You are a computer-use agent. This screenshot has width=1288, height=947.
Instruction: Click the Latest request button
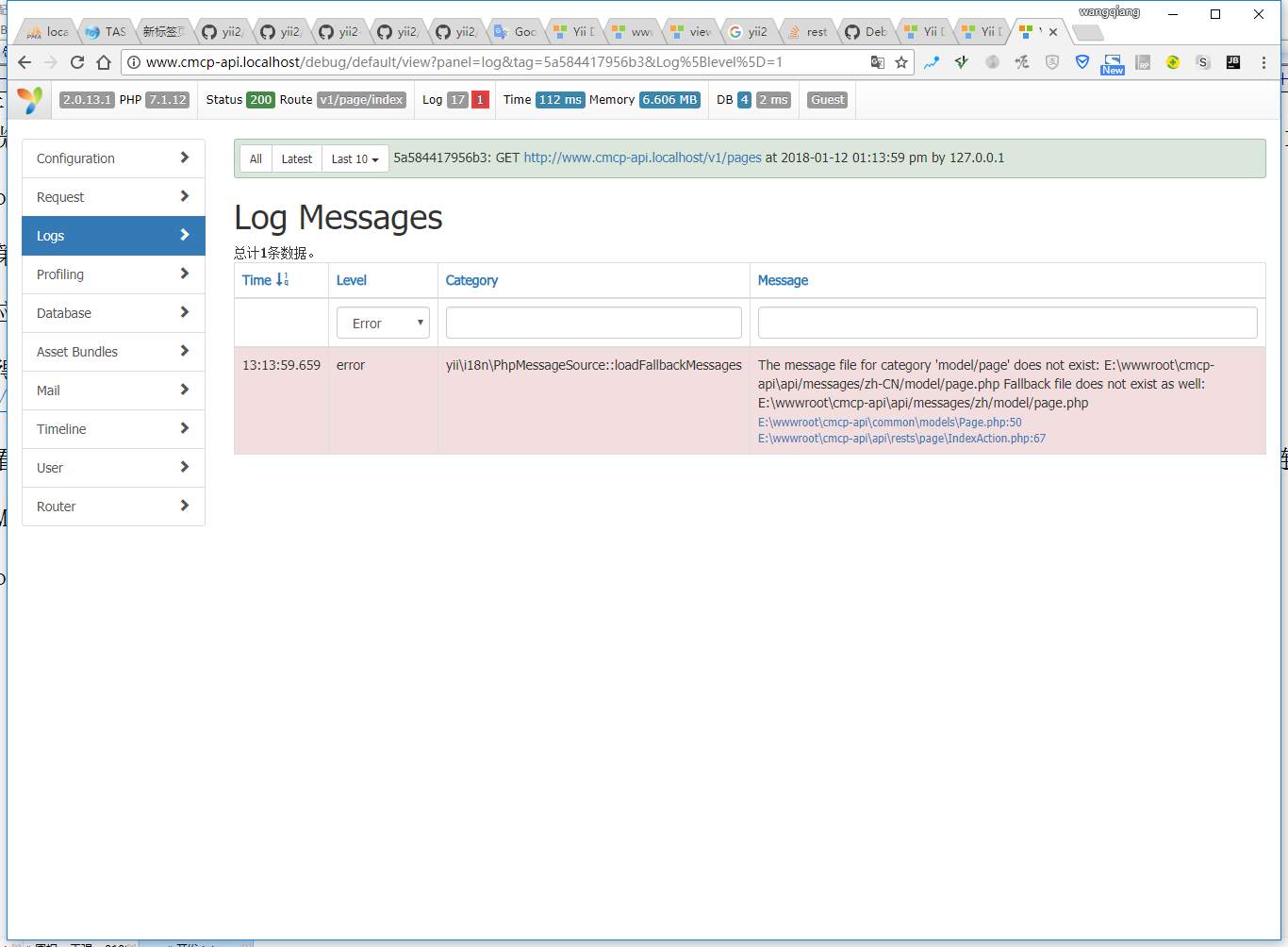coord(296,158)
